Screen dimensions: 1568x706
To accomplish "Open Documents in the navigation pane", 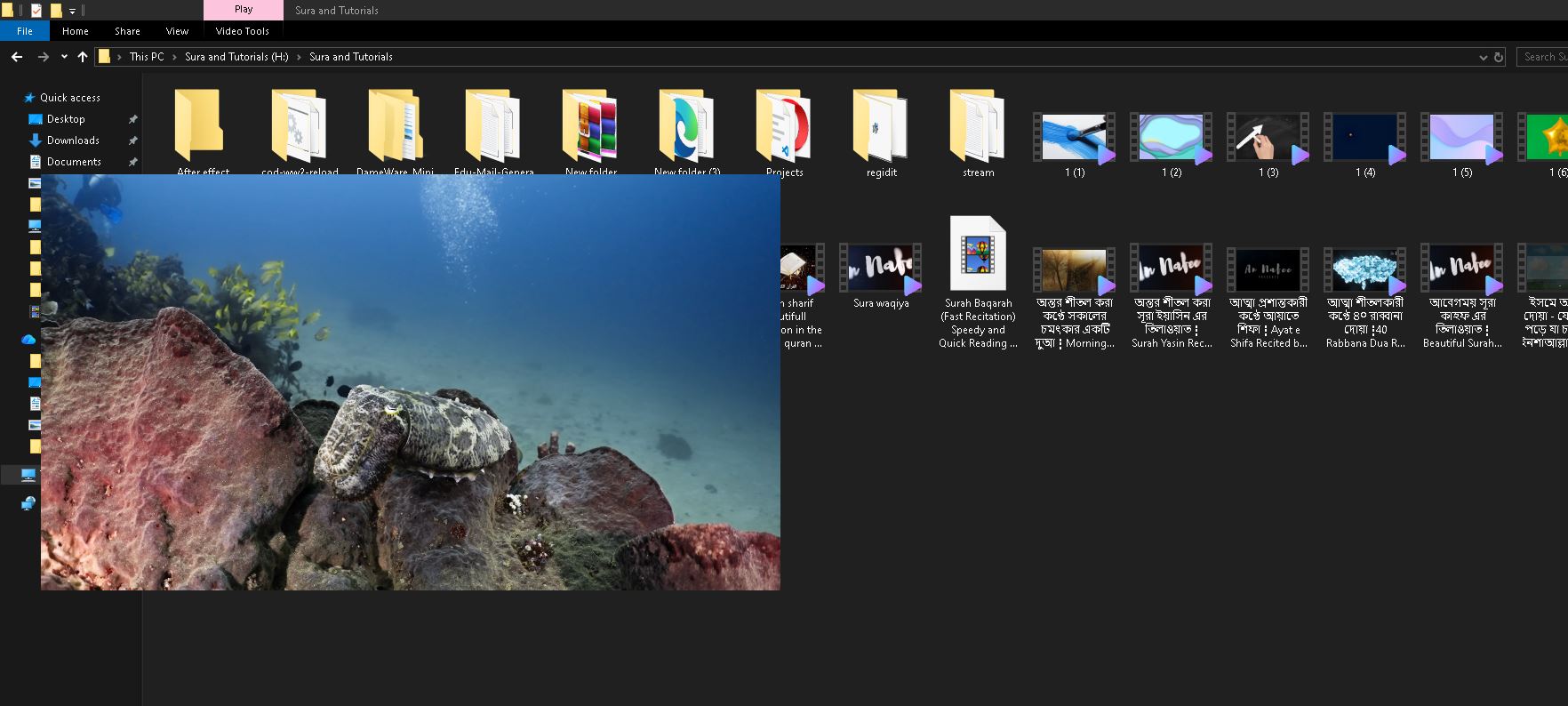I will pos(74,162).
